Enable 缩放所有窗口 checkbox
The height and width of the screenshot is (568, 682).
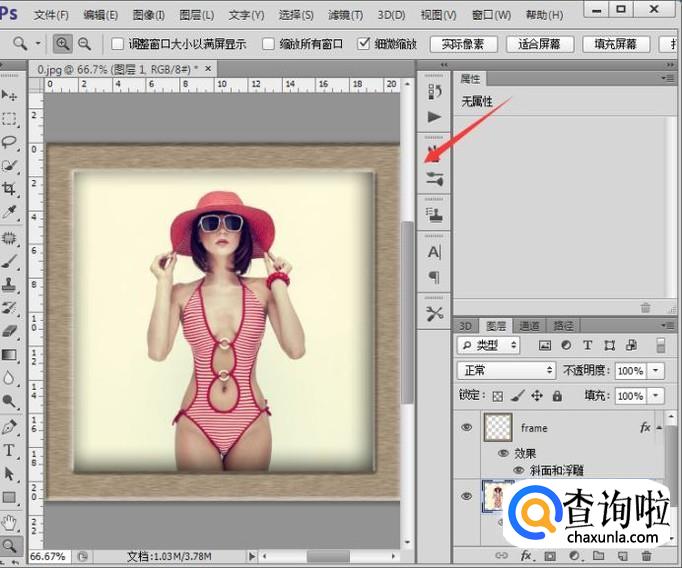[x=268, y=45]
